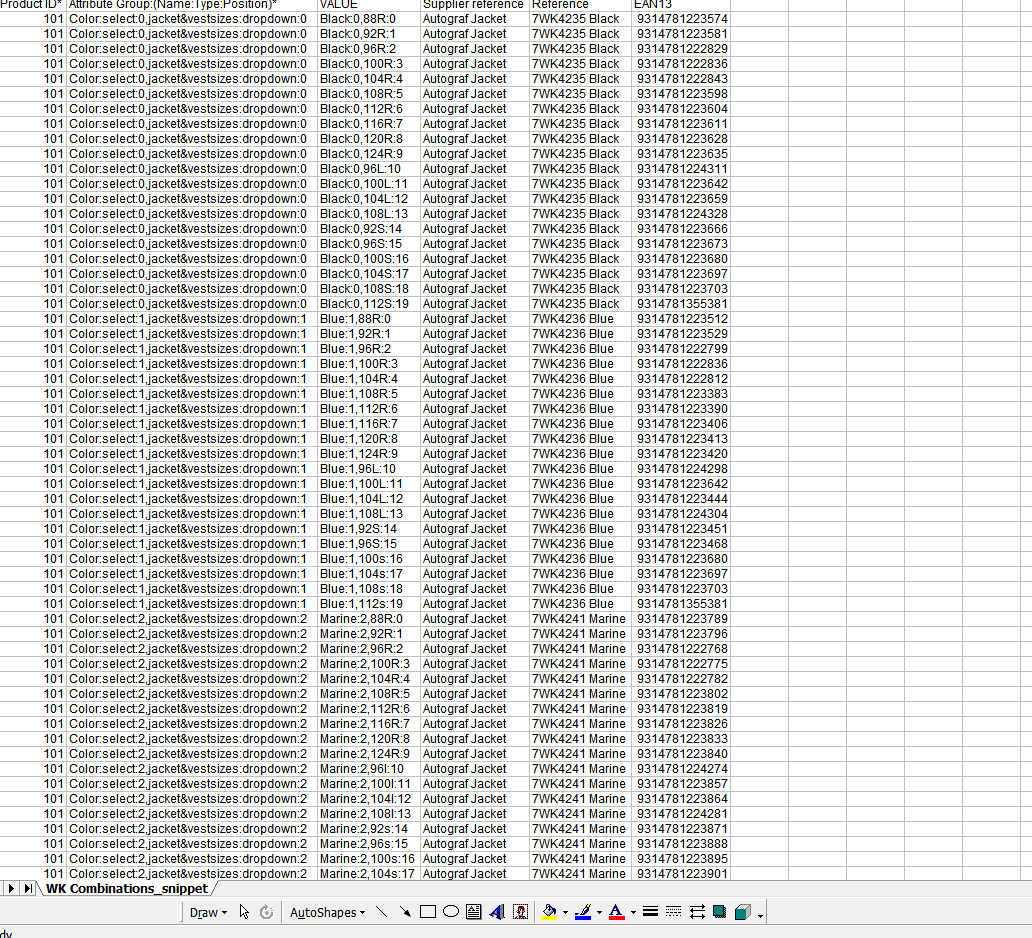The width and height of the screenshot is (1032, 938).
Task: Apply the red Font Color
Action: (x=617, y=912)
